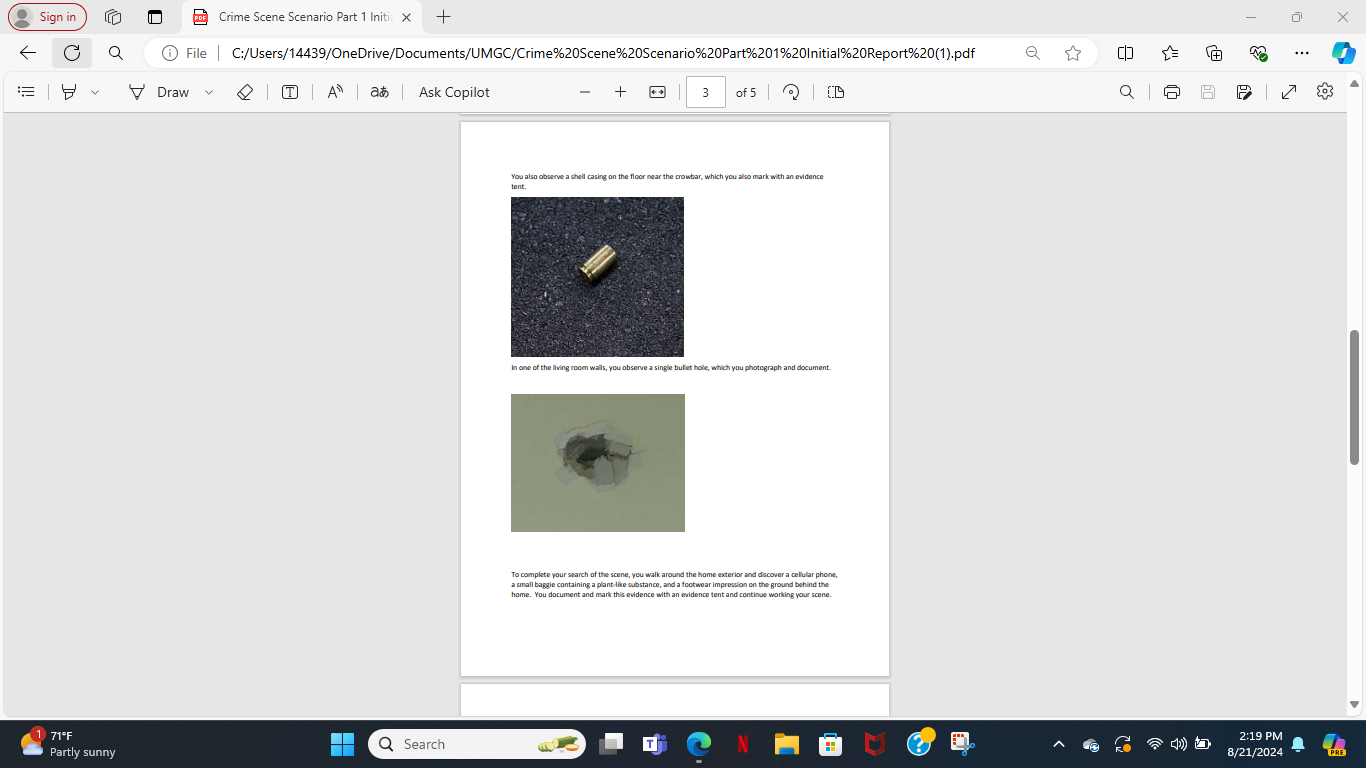1366x768 pixels.
Task: Open the PDF viewer settings gear
Action: 1324,91
